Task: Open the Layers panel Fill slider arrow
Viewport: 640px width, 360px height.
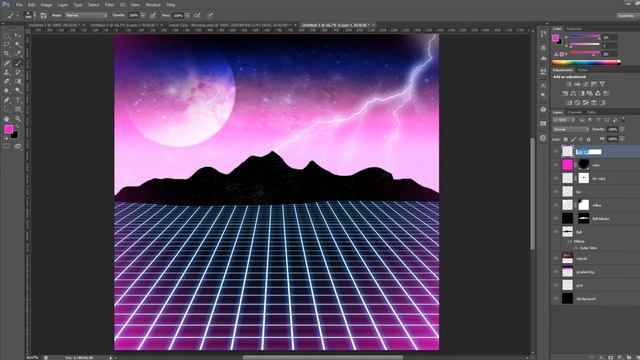Action: 622,139
